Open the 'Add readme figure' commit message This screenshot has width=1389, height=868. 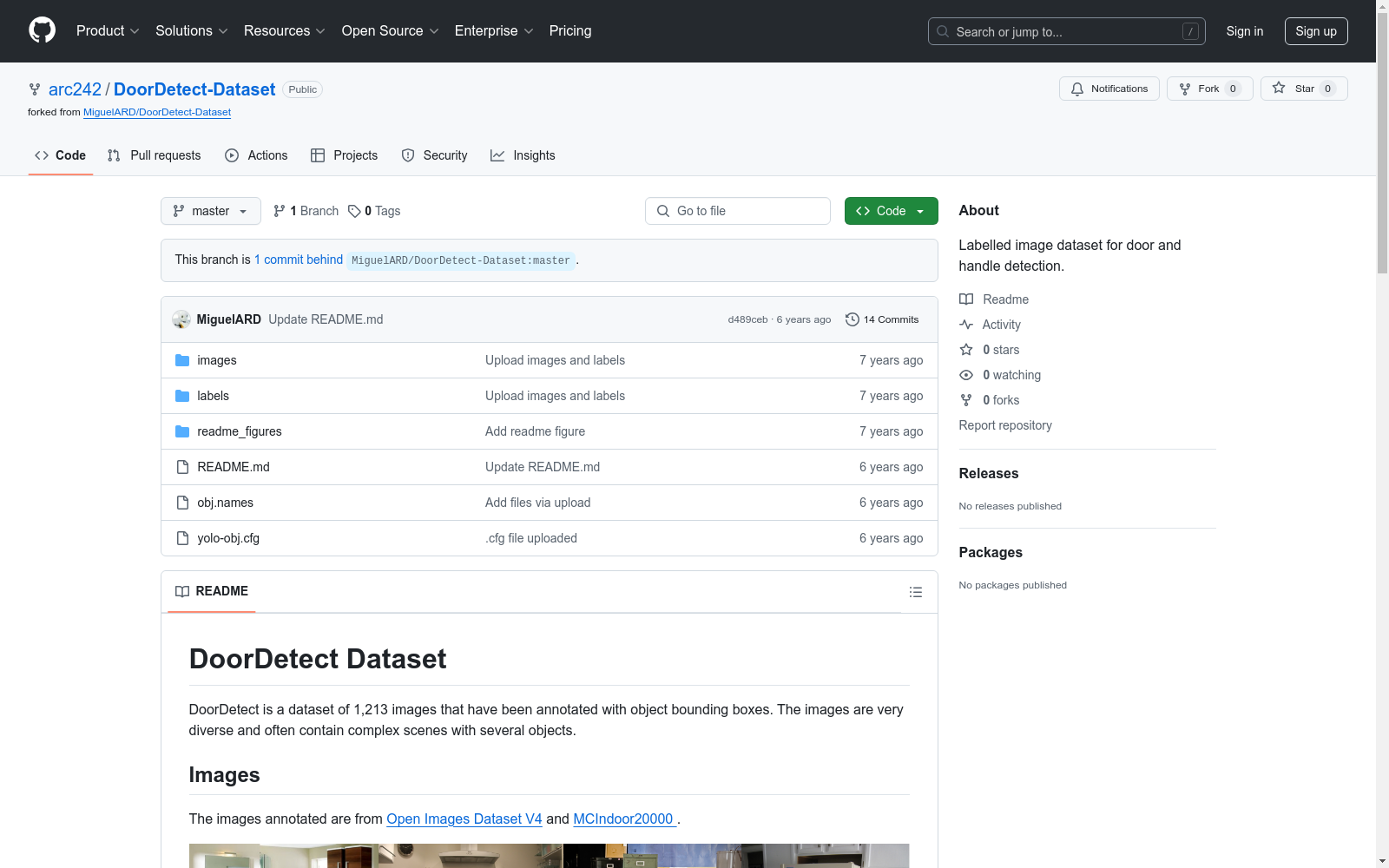535,431
